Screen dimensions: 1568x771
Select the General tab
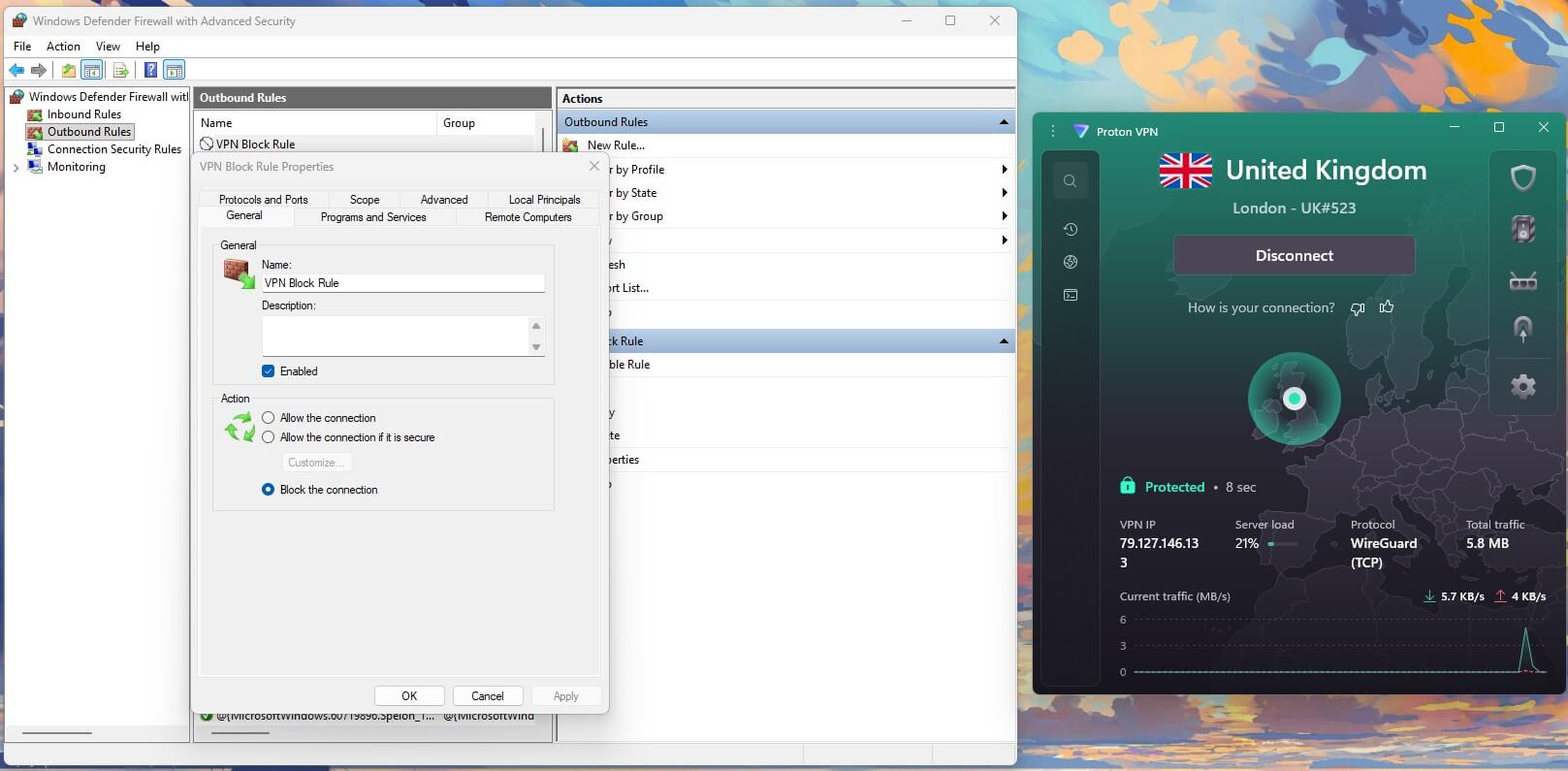pyautogui.click(x=244, y=216)
